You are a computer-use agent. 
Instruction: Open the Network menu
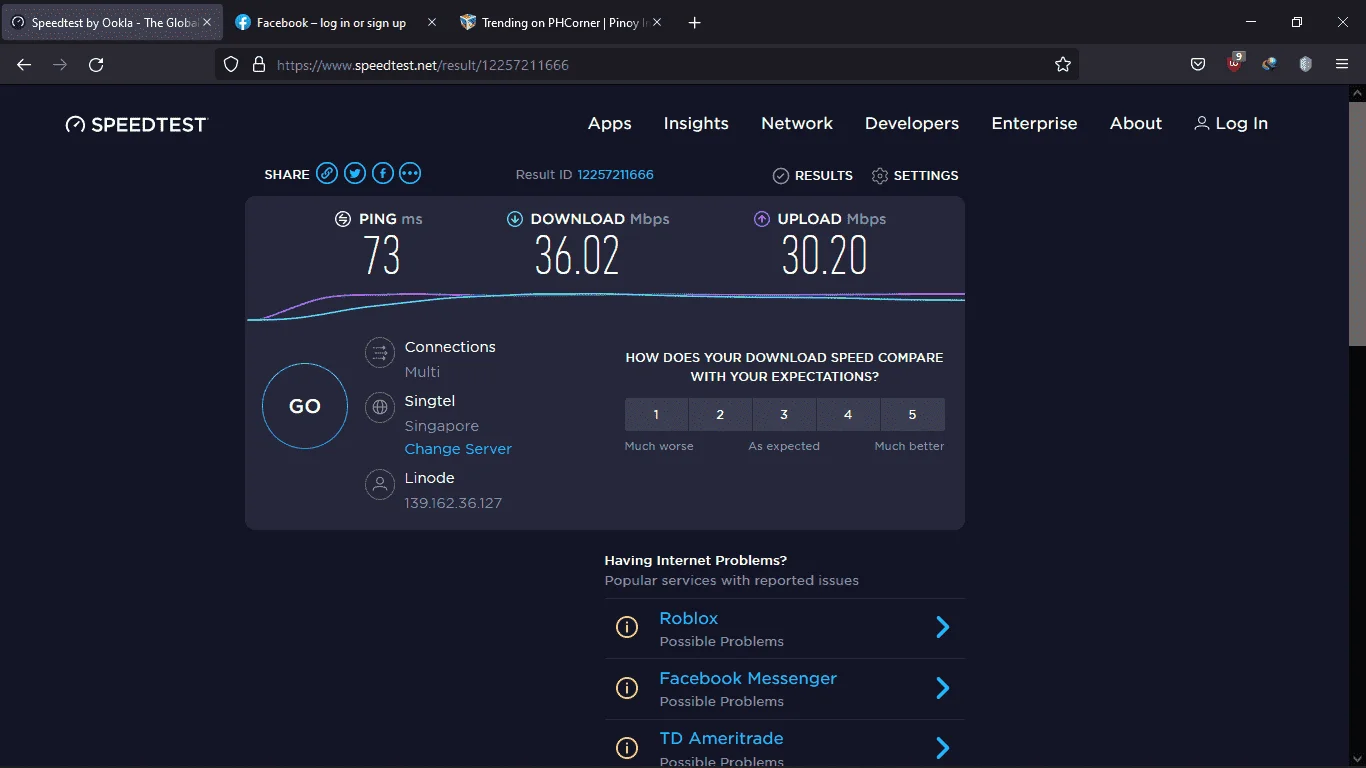[x=797, y=124]
